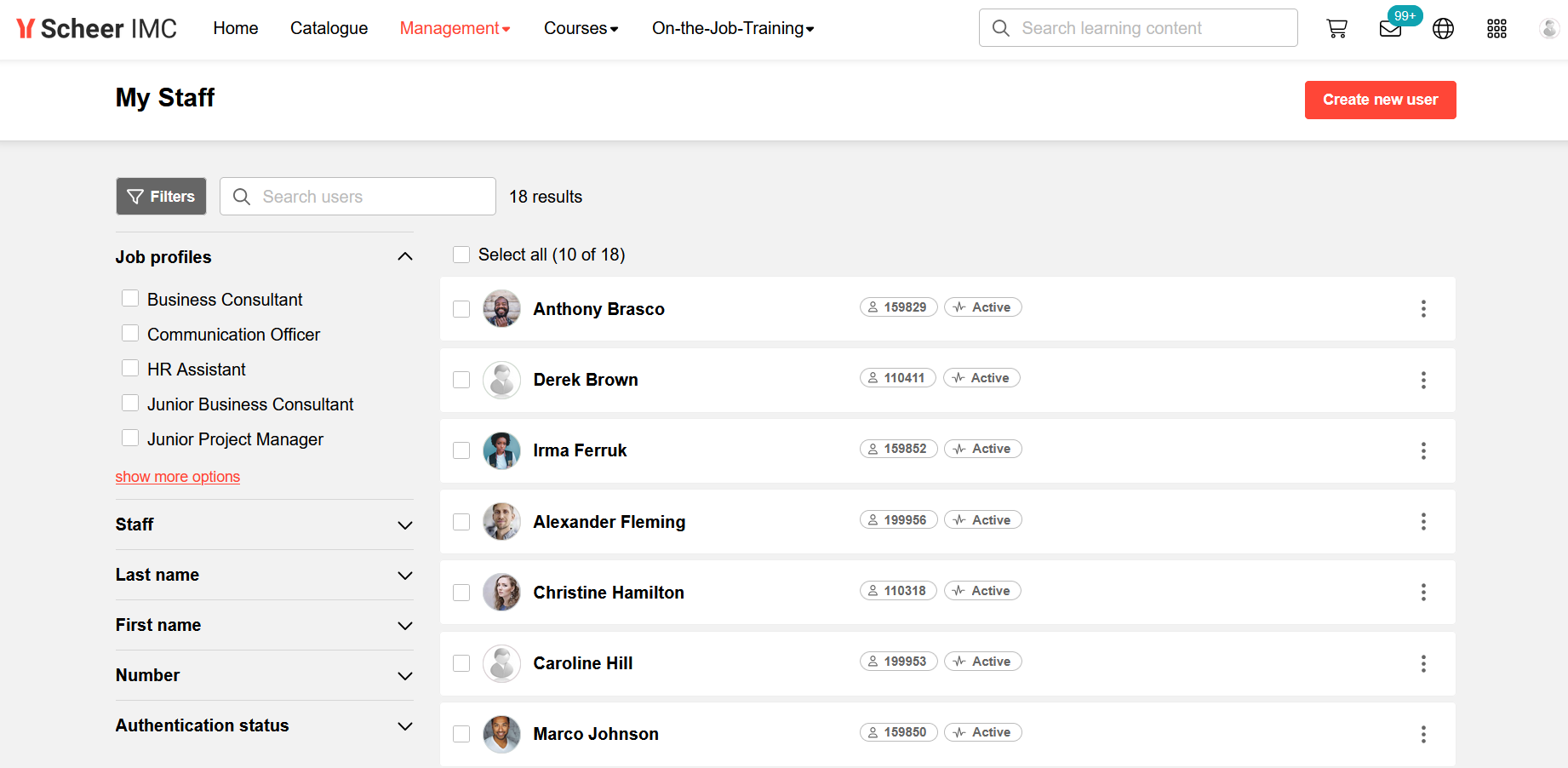Check the Communication Officer job profile
1568x768 pixels.
(130, 333)
